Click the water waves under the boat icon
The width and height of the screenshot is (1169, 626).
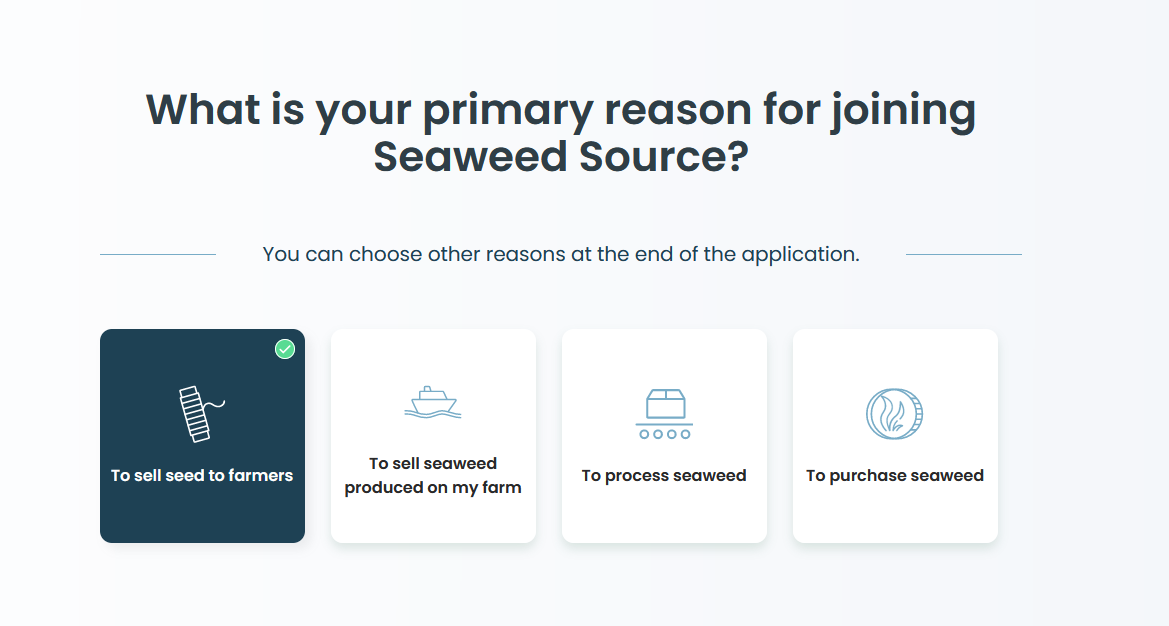(x=433, y=413)
